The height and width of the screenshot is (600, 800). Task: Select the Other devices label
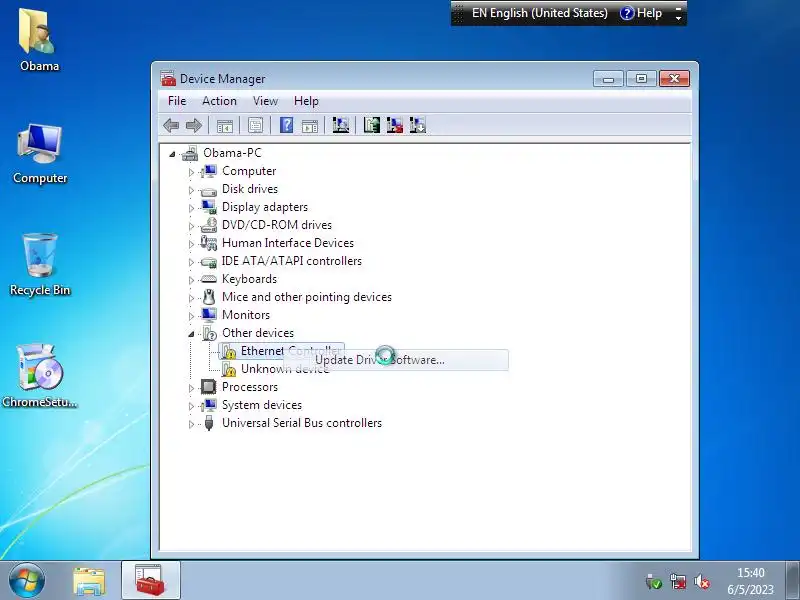258,333
